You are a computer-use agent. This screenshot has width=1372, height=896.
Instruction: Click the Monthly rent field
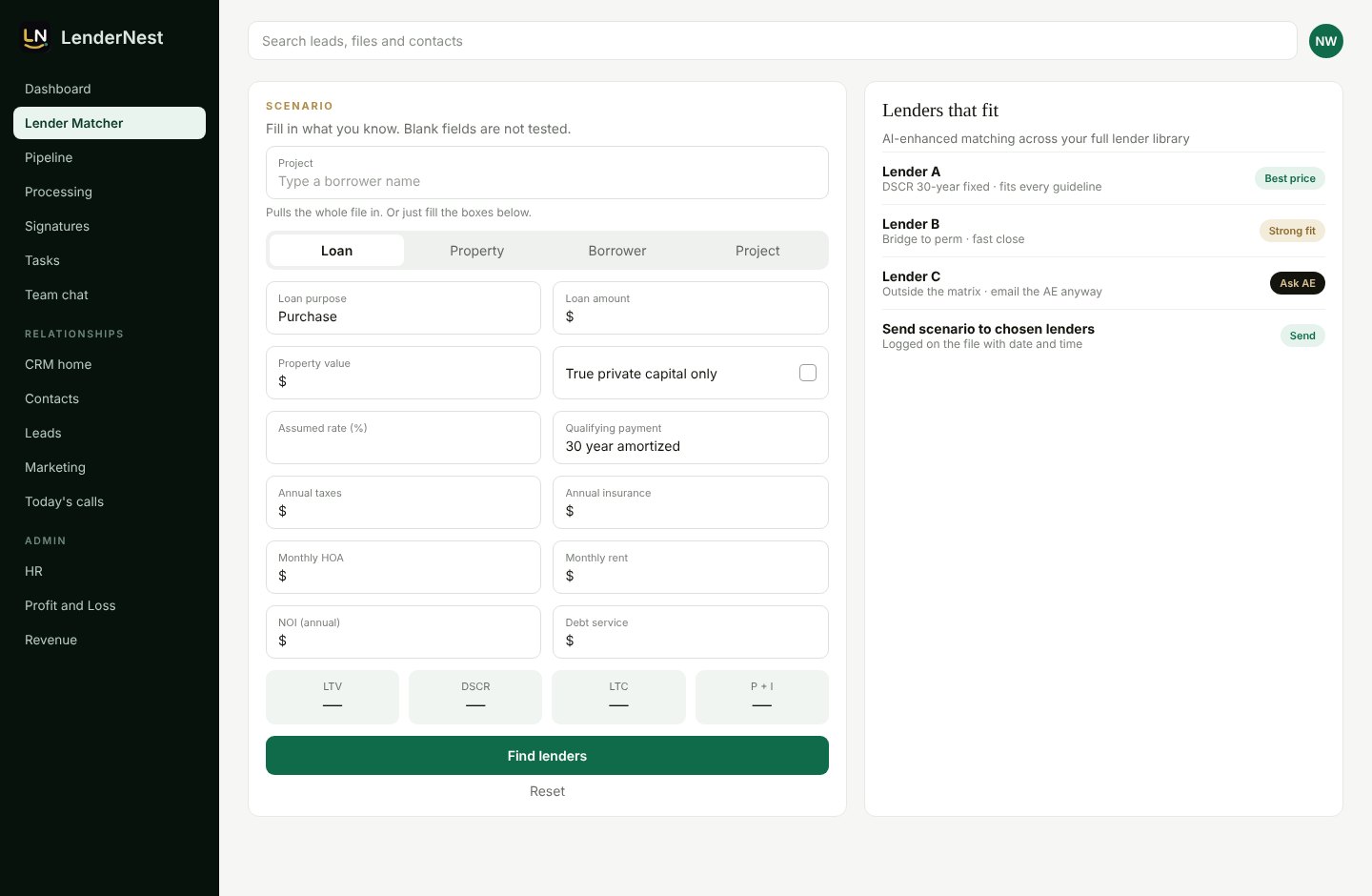pos(691,567)
